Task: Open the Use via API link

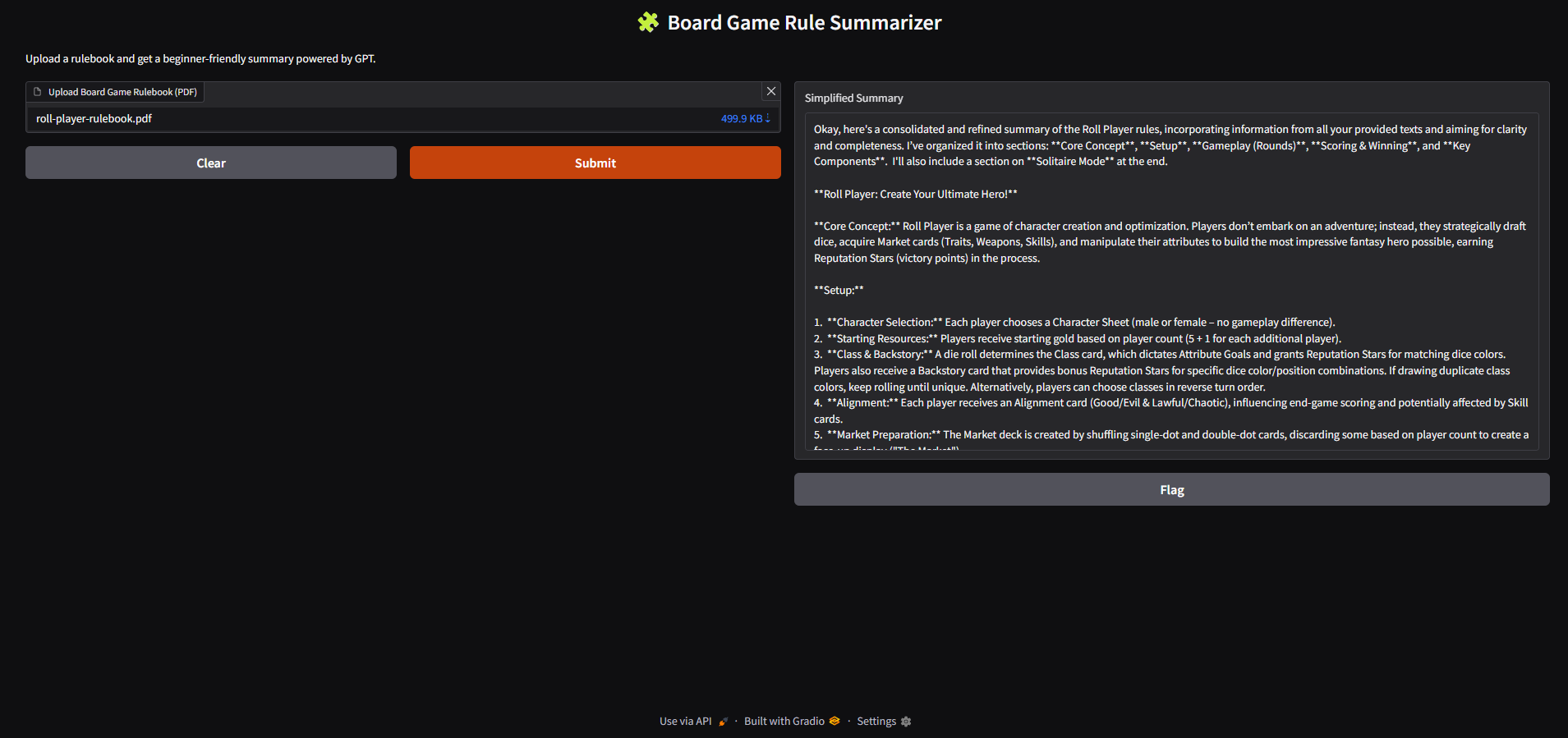Action: pos(693,722)
